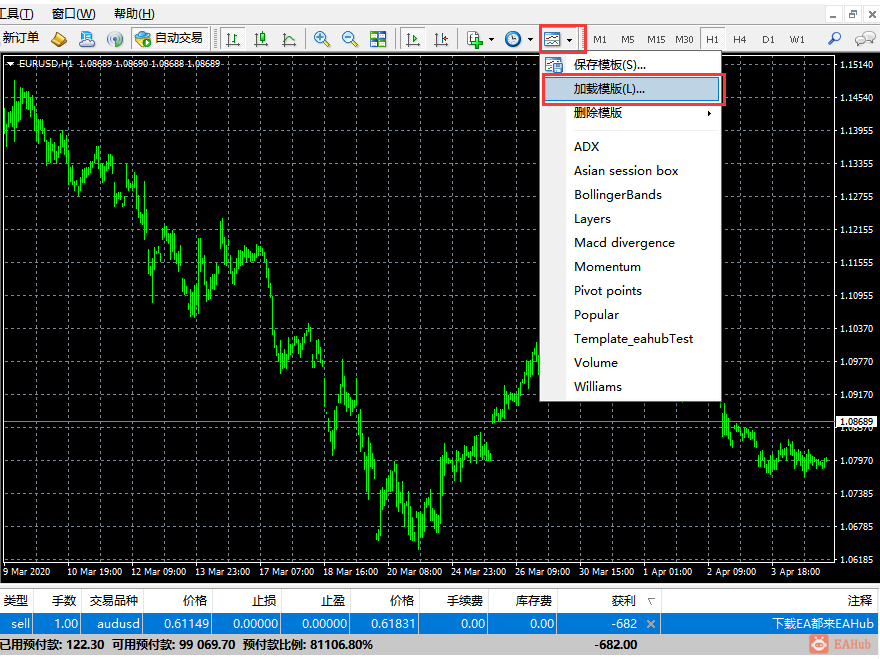Switch to line chart icon

tap(288, 39)
